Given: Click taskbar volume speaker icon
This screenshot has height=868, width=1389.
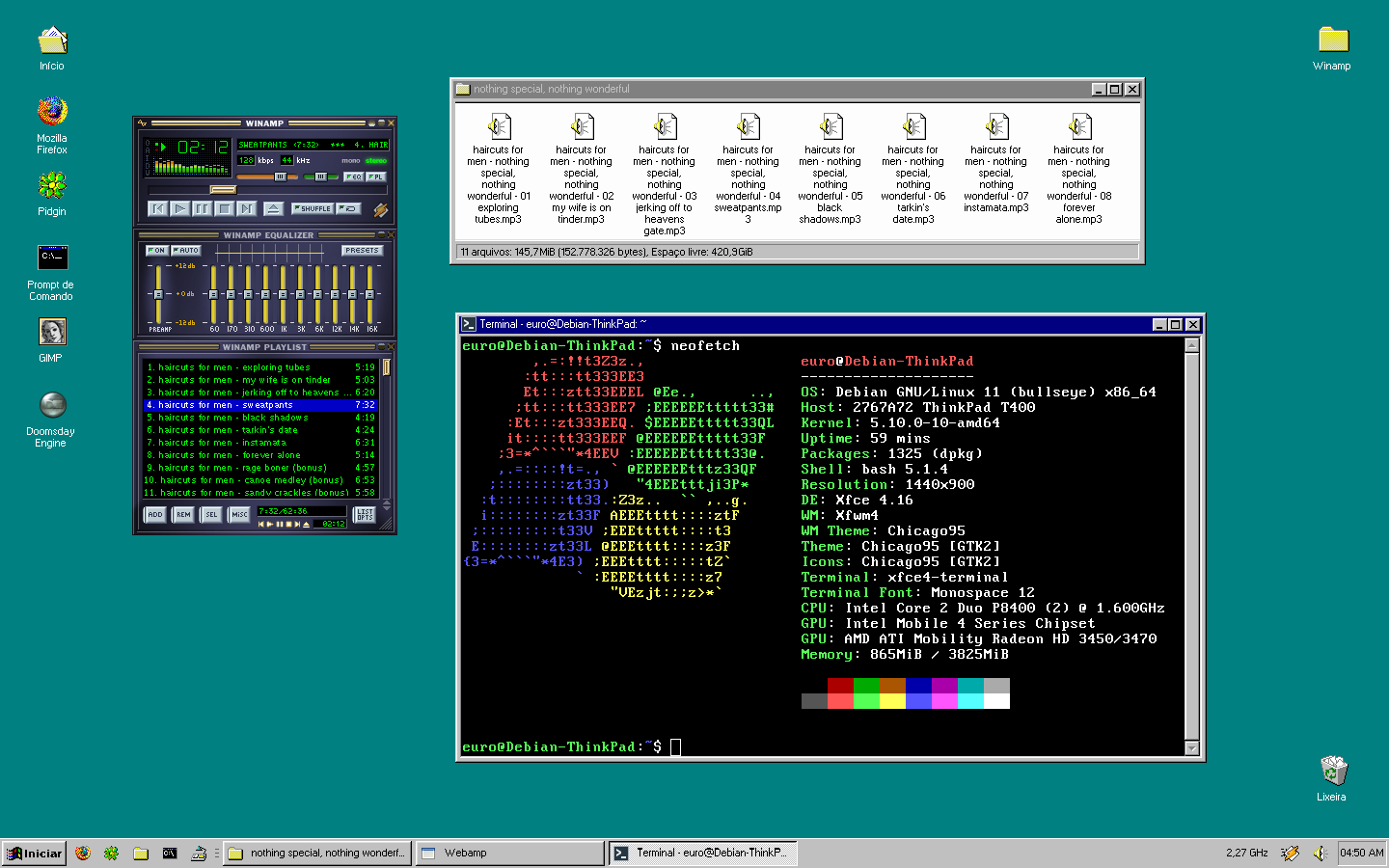Looking at the screenshot, I should pyautogui.click(x=1321, y=853).
